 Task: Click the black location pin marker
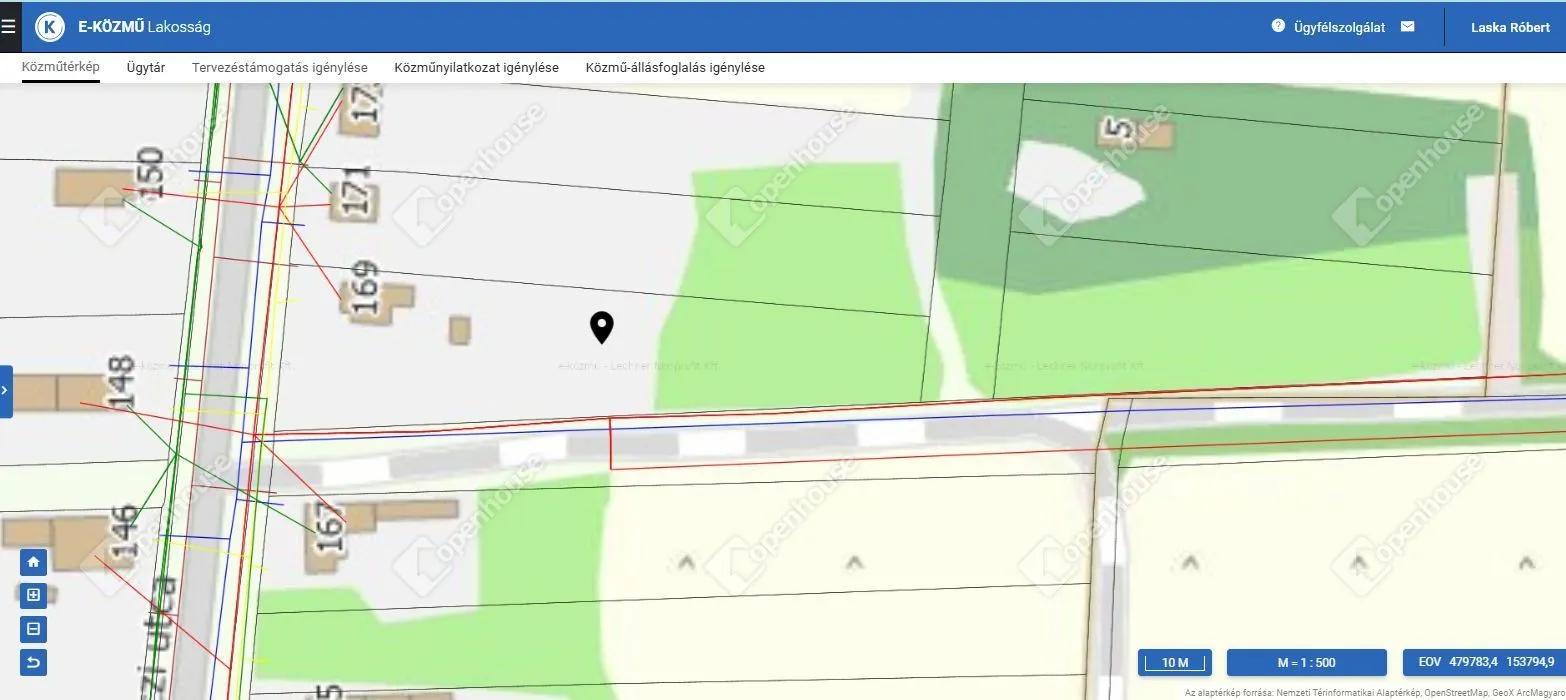coord(601,327)
